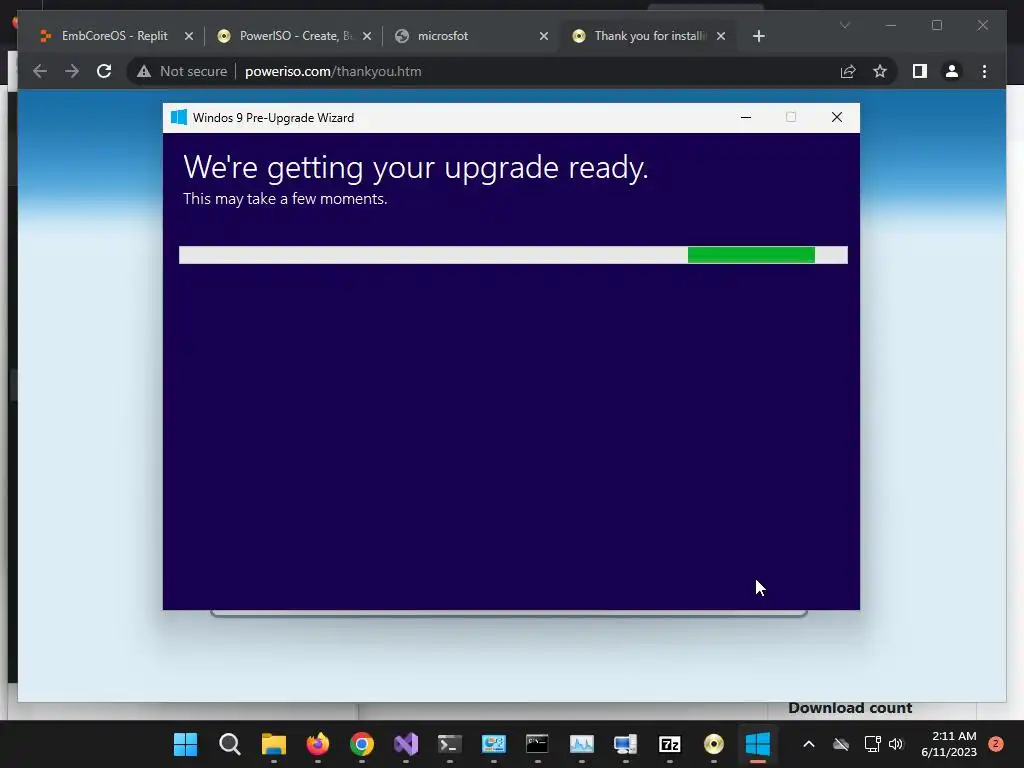Close the PowerISO tab
Screen dimensions: 1024x768
click(367, 36)
